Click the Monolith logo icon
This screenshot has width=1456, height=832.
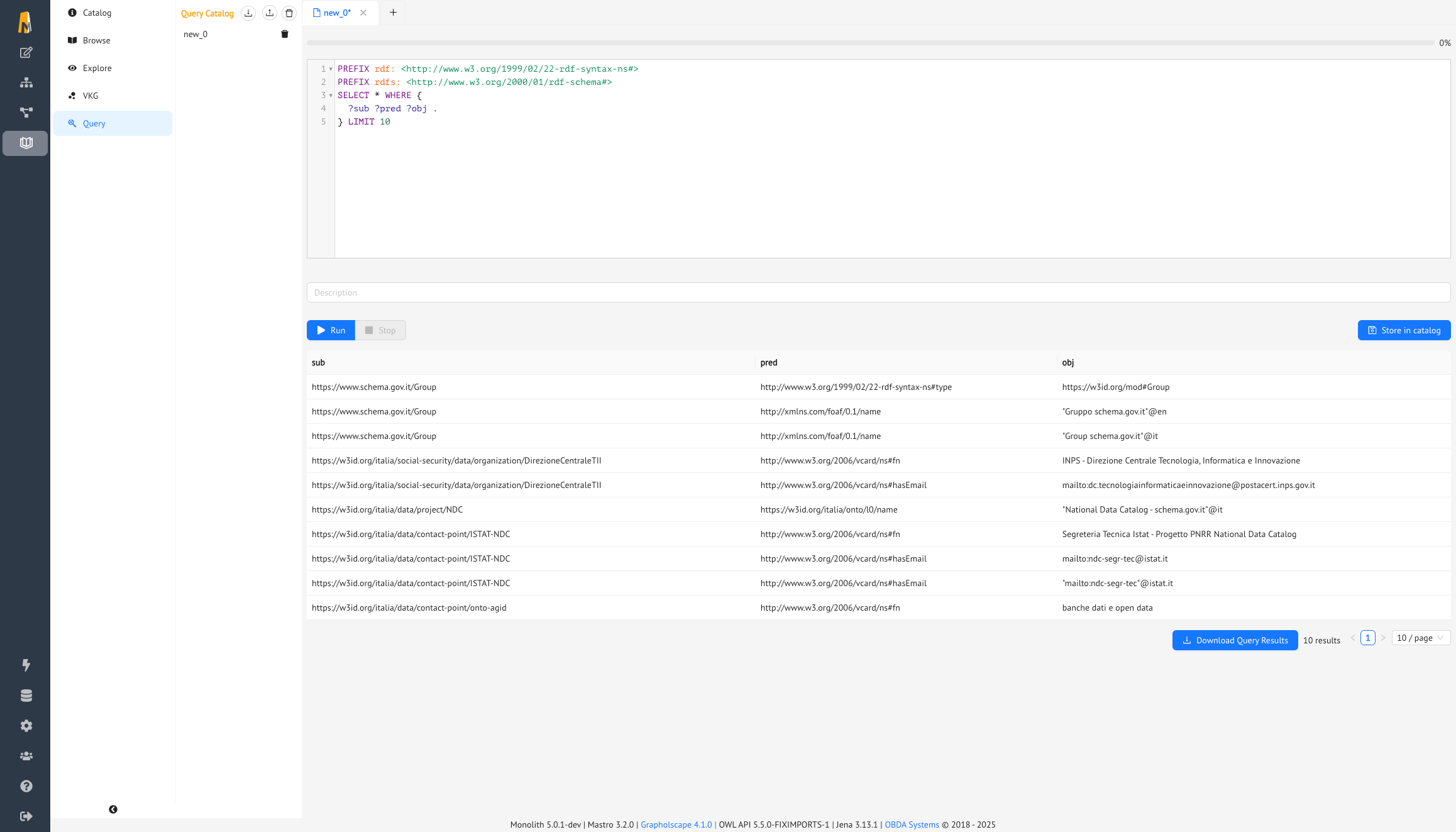pyautogui.click(x=25, y=21)
